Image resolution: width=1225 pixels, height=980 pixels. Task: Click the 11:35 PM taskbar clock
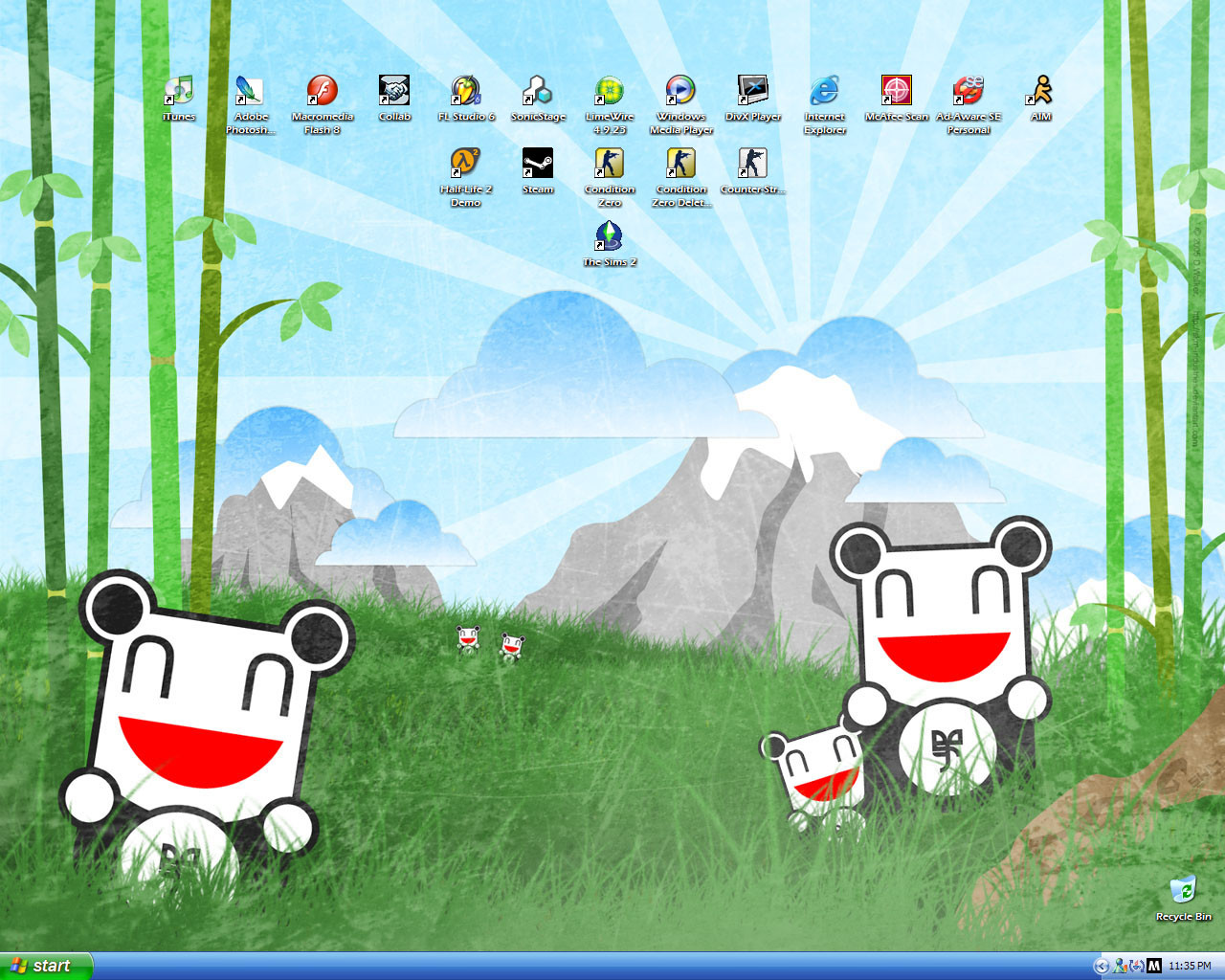[x=1190, y=967]
